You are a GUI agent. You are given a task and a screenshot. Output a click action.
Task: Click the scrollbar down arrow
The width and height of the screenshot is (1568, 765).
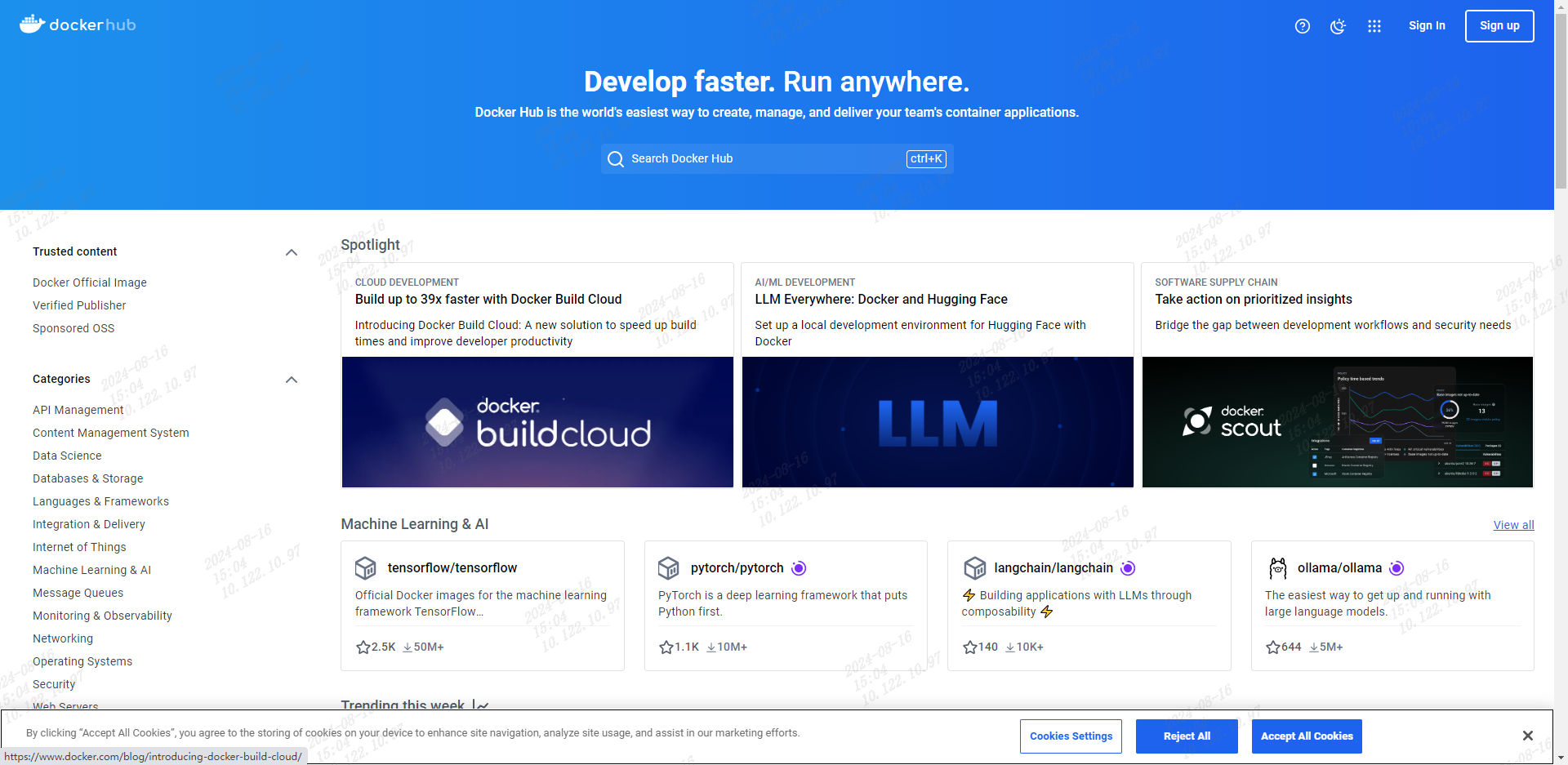pyautogui.click(x=1561, y=758)
